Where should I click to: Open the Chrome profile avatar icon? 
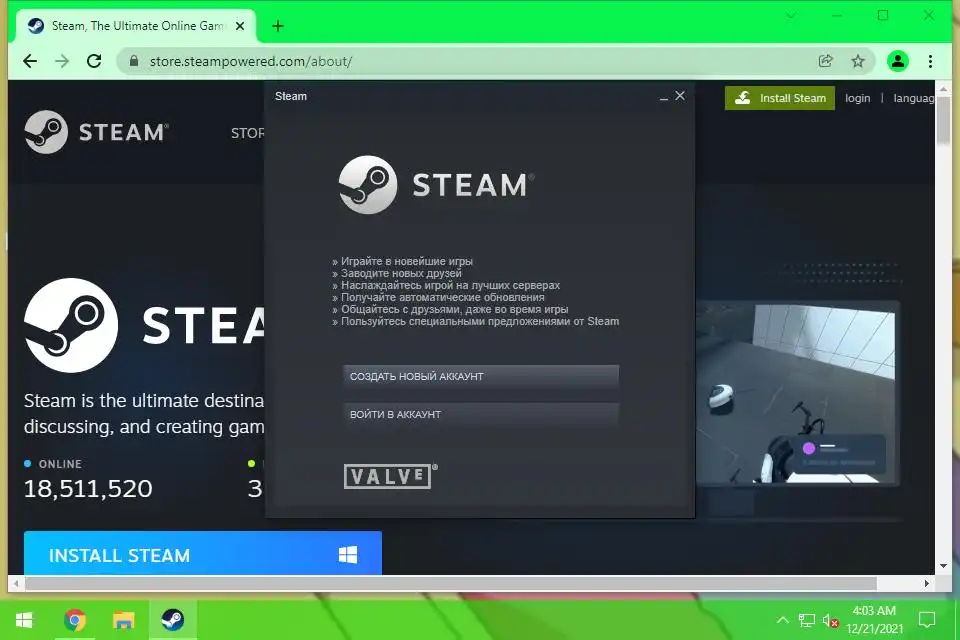[x=898, y=61]
